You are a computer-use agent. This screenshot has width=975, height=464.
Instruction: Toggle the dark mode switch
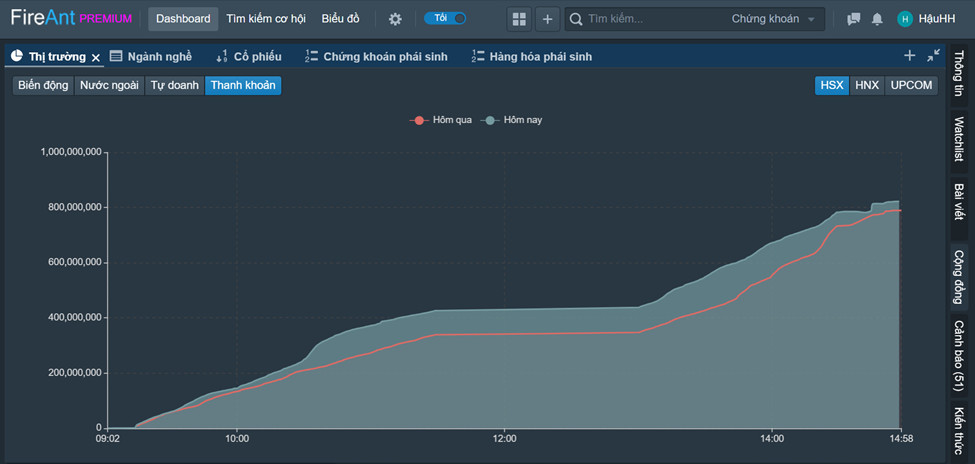pos(445,18)
